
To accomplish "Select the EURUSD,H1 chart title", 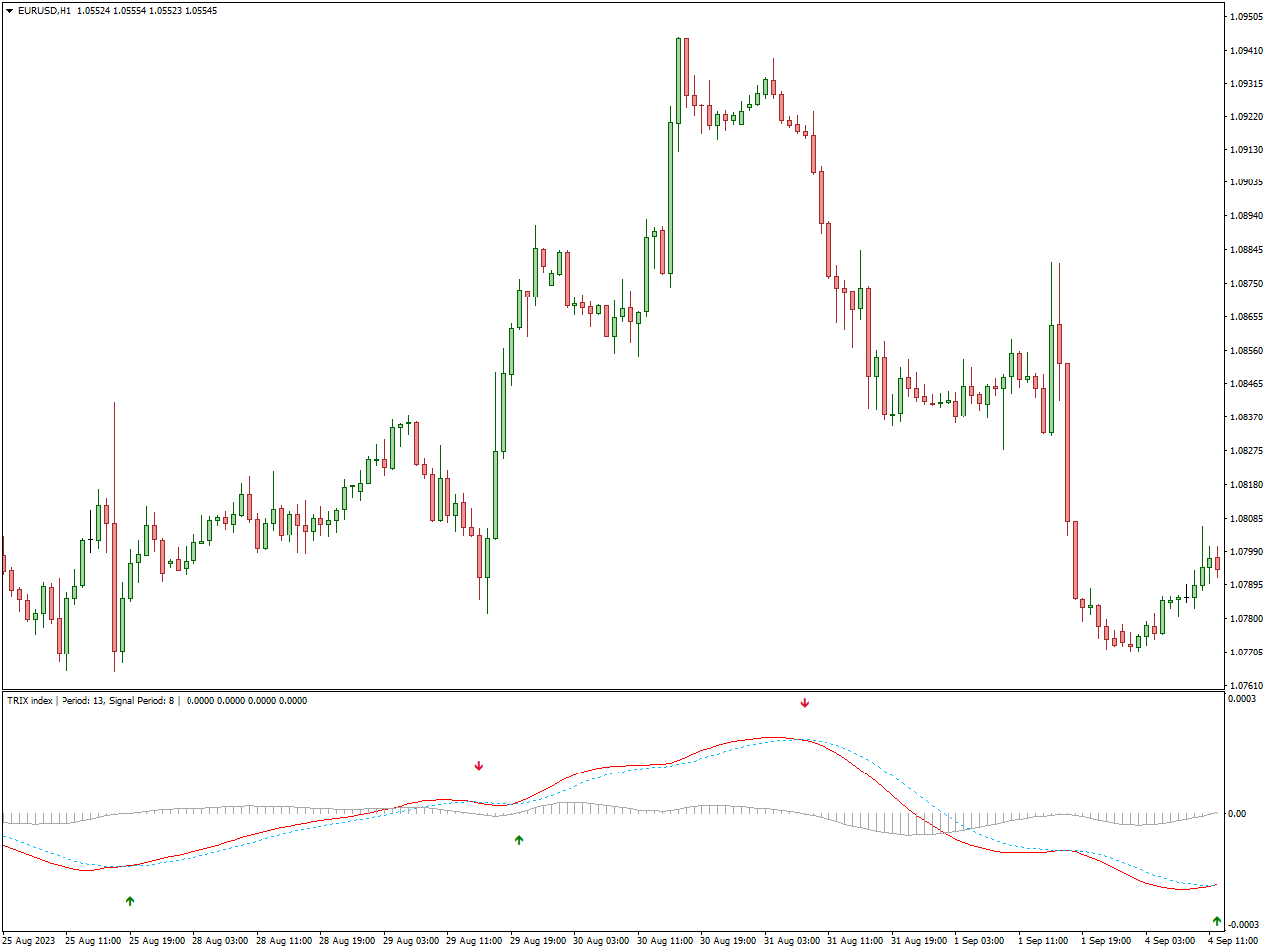I will (44, 11).
